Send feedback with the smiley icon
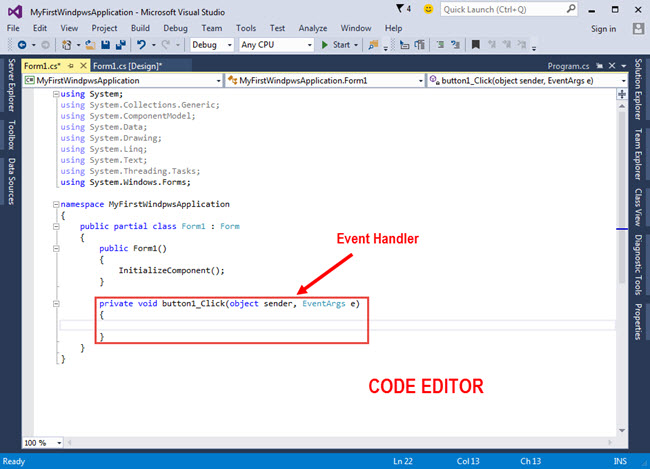 click(428, 9)
